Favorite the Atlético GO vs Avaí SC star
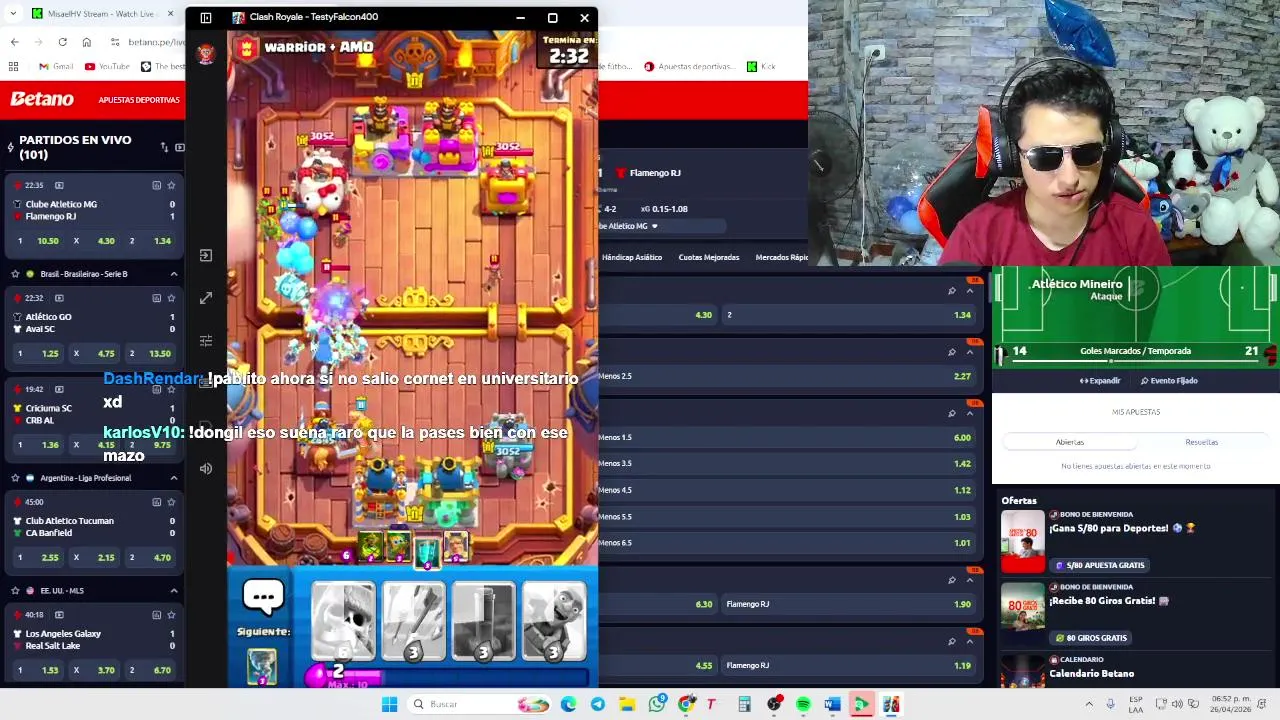 [x=171, y=298]
